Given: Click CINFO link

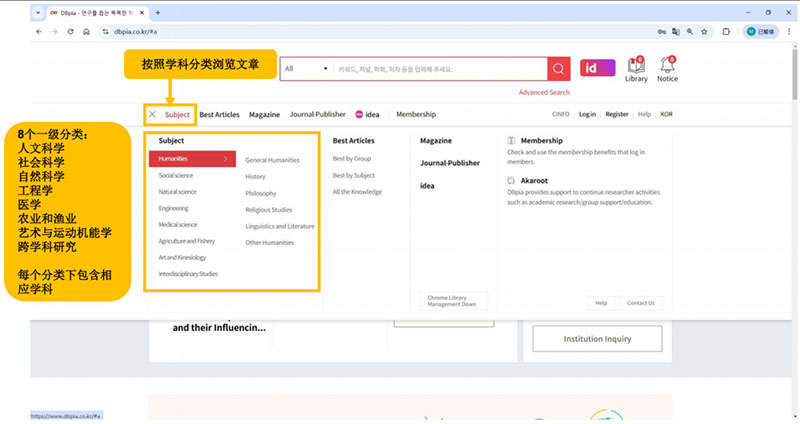Looking at the screenshot, I should click(560, 114).
